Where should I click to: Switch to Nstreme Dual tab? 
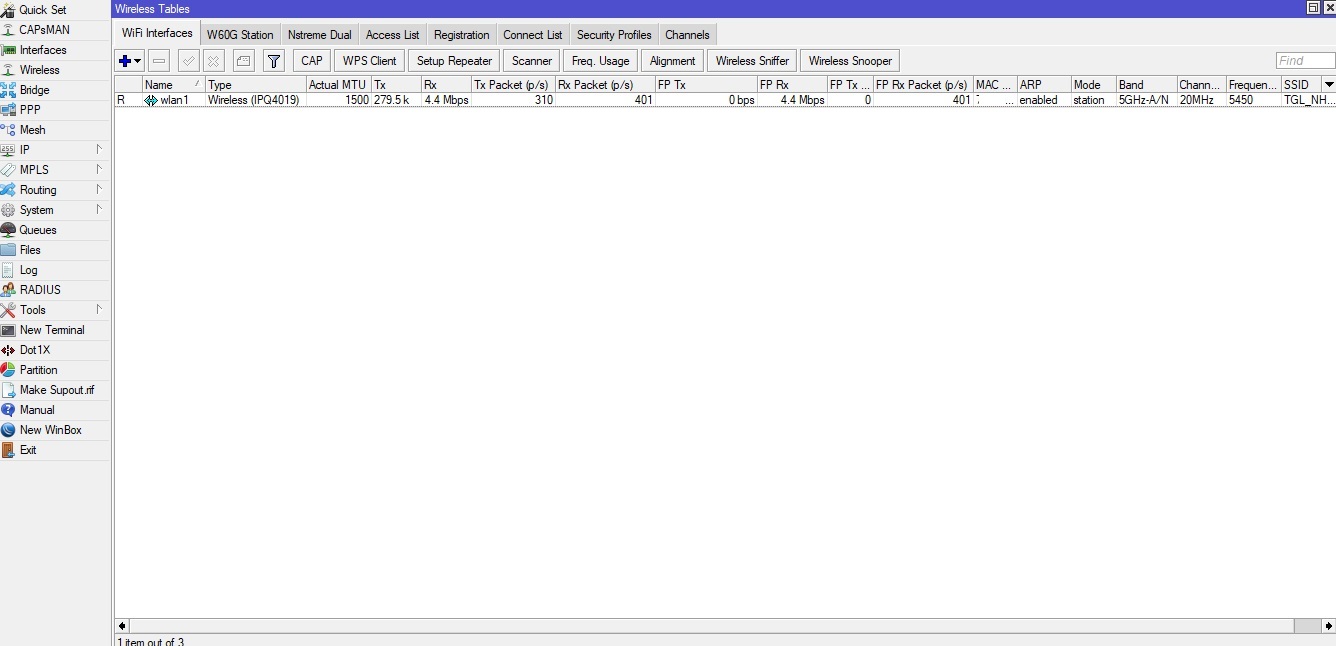[x=319, y=35]
